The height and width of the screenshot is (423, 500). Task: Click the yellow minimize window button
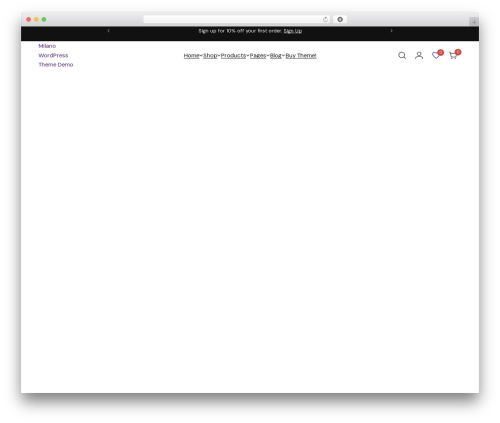36,19
